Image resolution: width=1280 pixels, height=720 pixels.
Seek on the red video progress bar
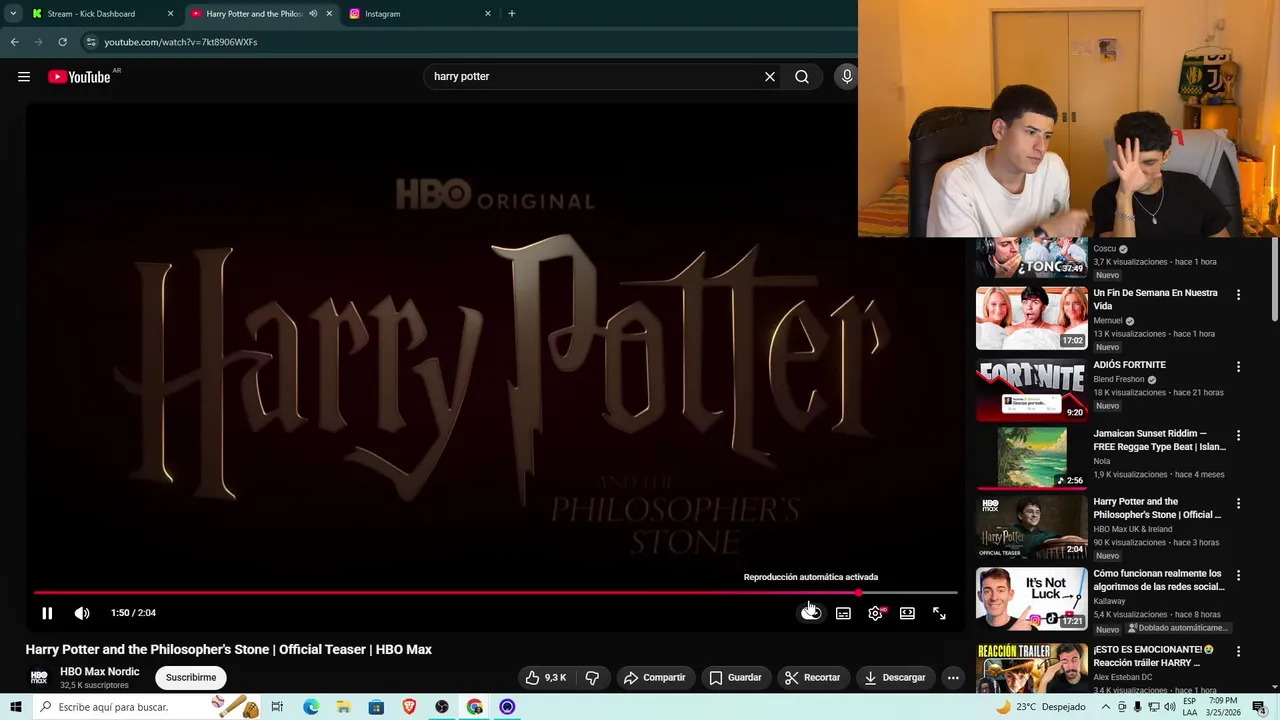coord(495,593)
